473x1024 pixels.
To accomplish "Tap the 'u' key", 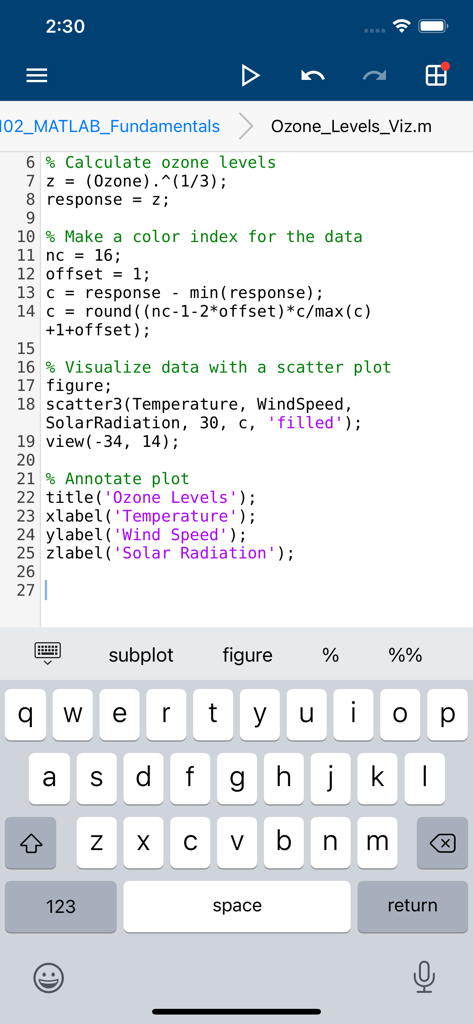I will click(x=306, y=714).
